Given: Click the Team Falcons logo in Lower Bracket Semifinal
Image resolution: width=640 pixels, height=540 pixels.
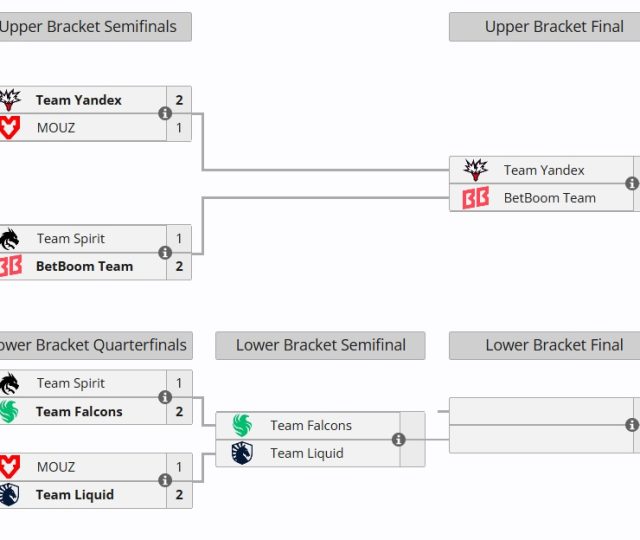Looking at the screenshot, I should pyautogui.click(x=242, y=426).
